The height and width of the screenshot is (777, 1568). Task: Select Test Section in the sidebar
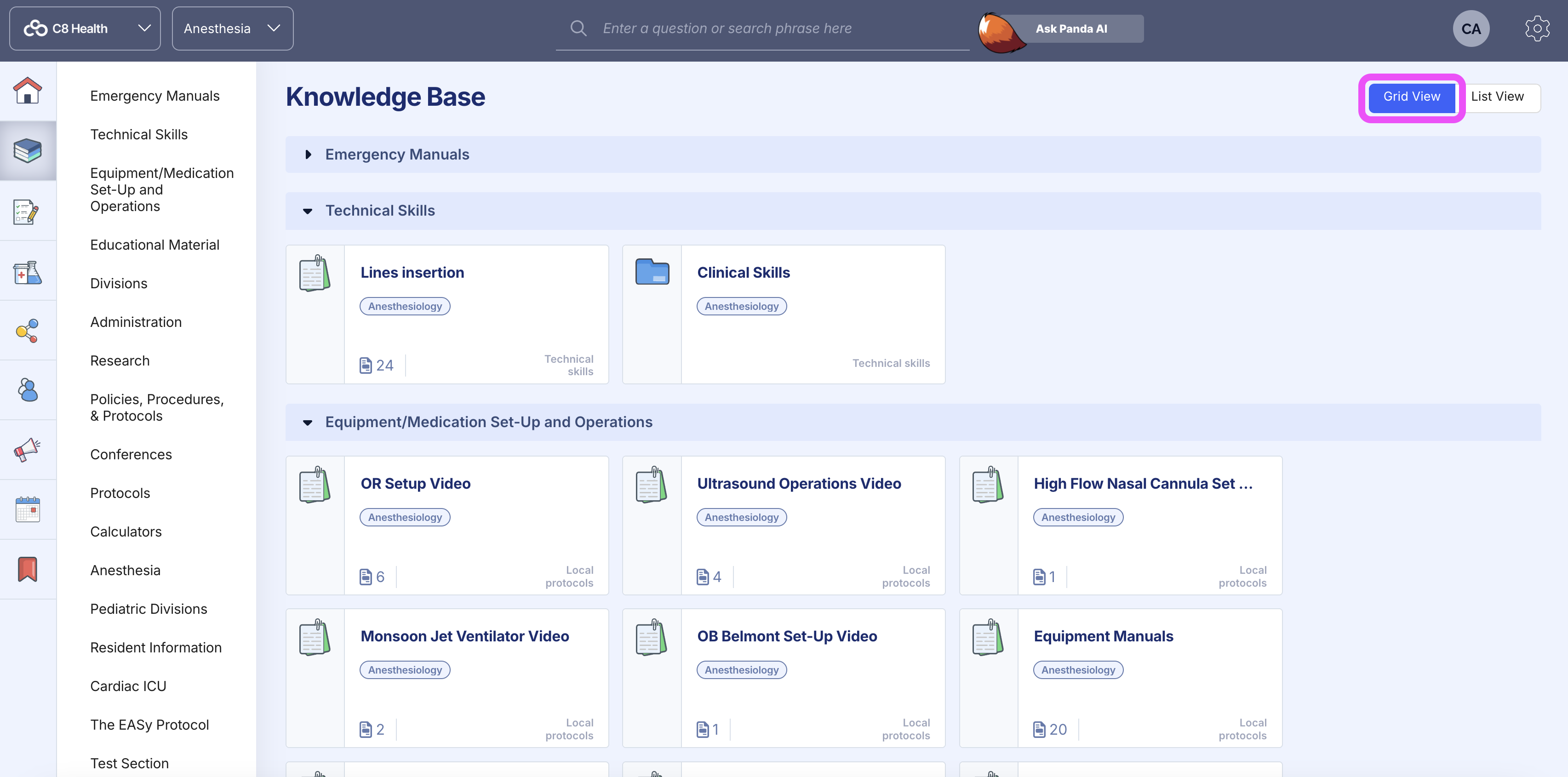pyautogui.click(x=129, y=764)
